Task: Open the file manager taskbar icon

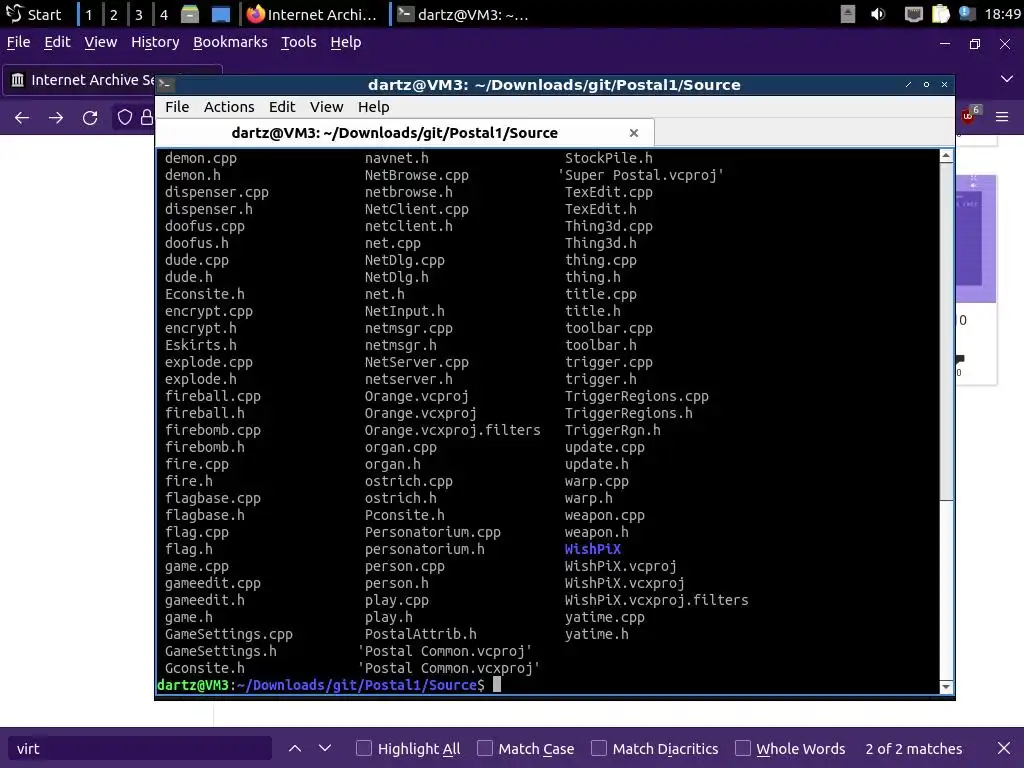Action: [189, 14]
